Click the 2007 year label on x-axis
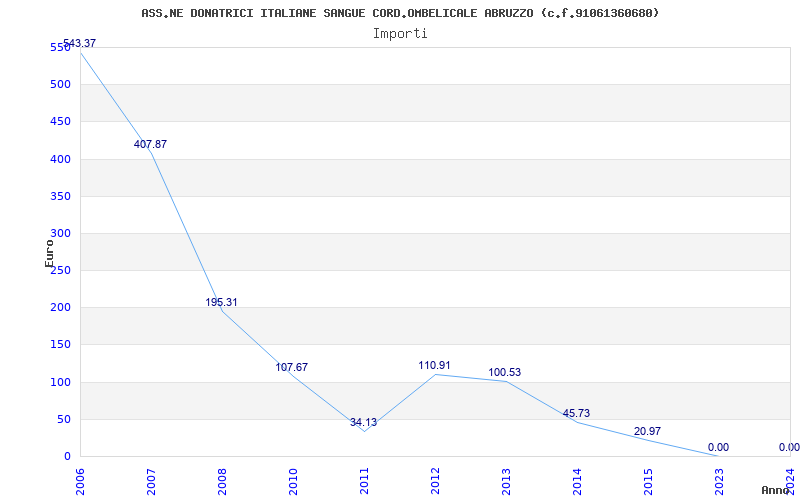The height and width of the screenshot is (500, 800). point(151,481)
